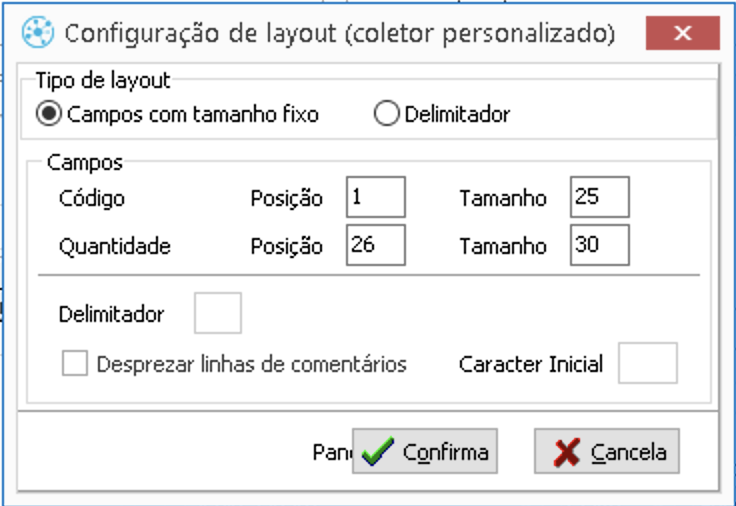This screenshot has width=736, height=506.
Task: Choose the 'Delimitador' layout type radio button
Action: pyautogui.click(x=387, y=114)
